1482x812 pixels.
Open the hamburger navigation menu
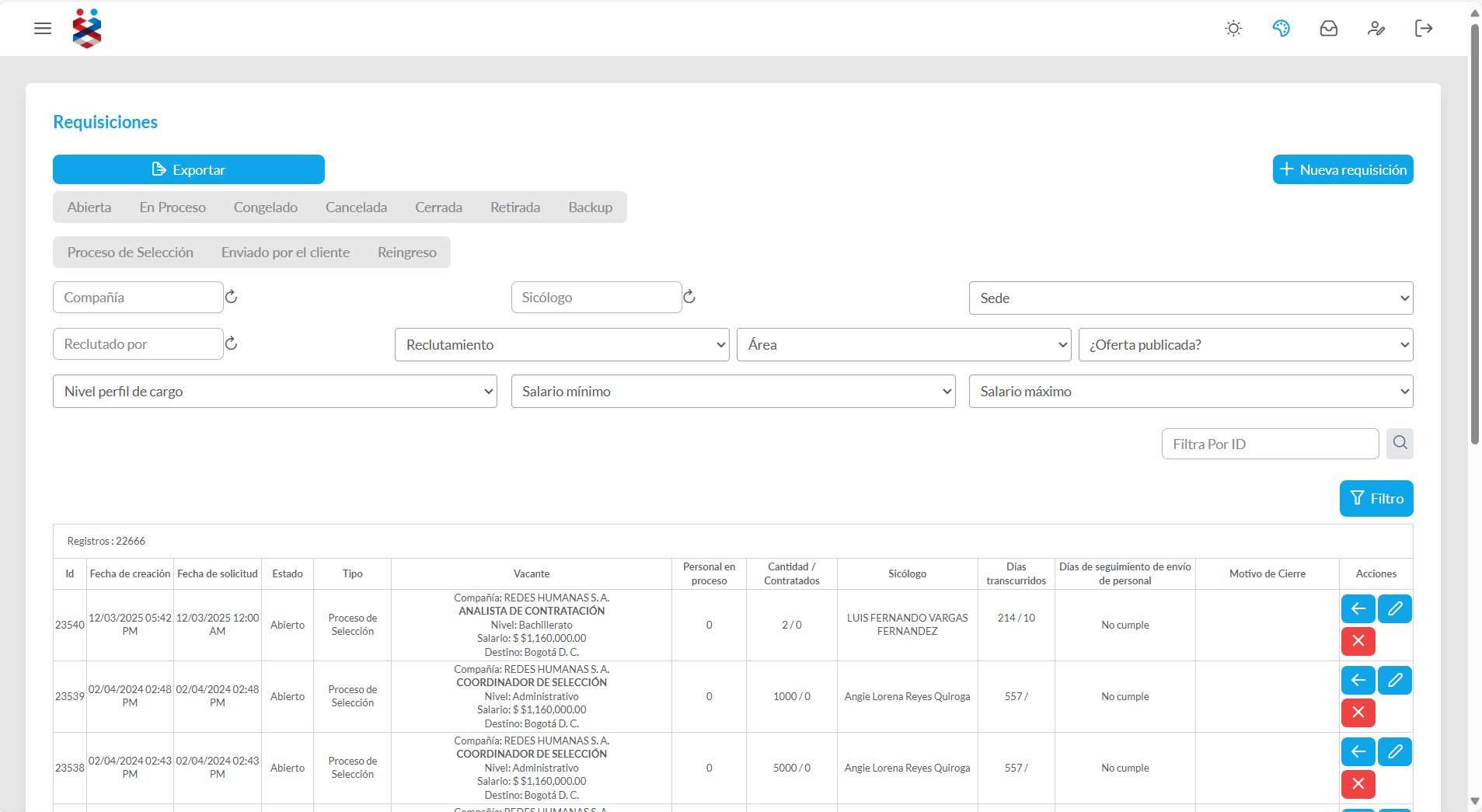point(43,29)
